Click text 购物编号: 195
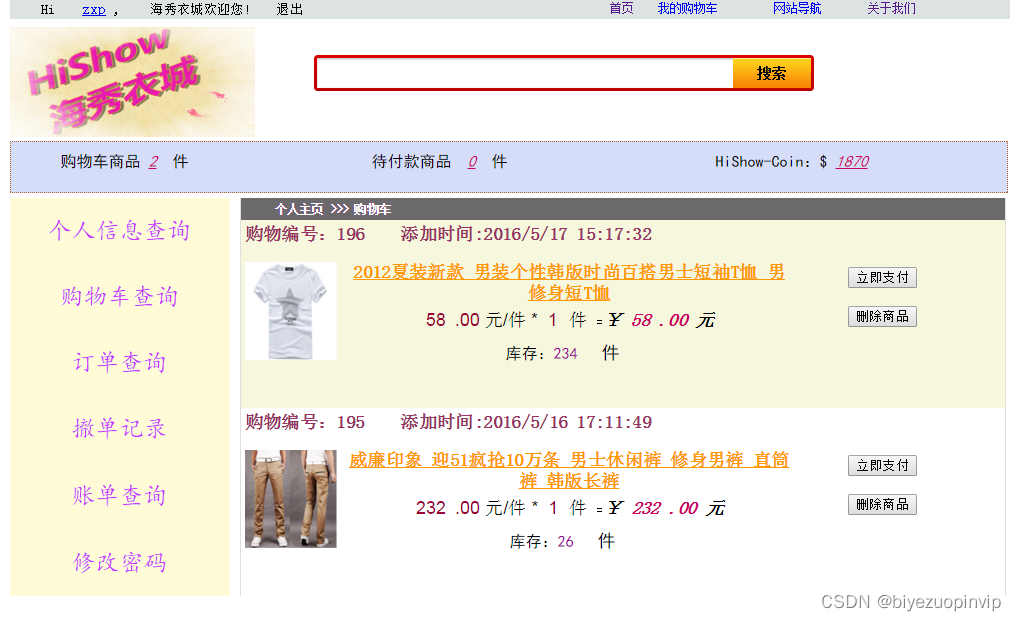This screenshot has width=1016, height=621. click(x=305, y=422)
